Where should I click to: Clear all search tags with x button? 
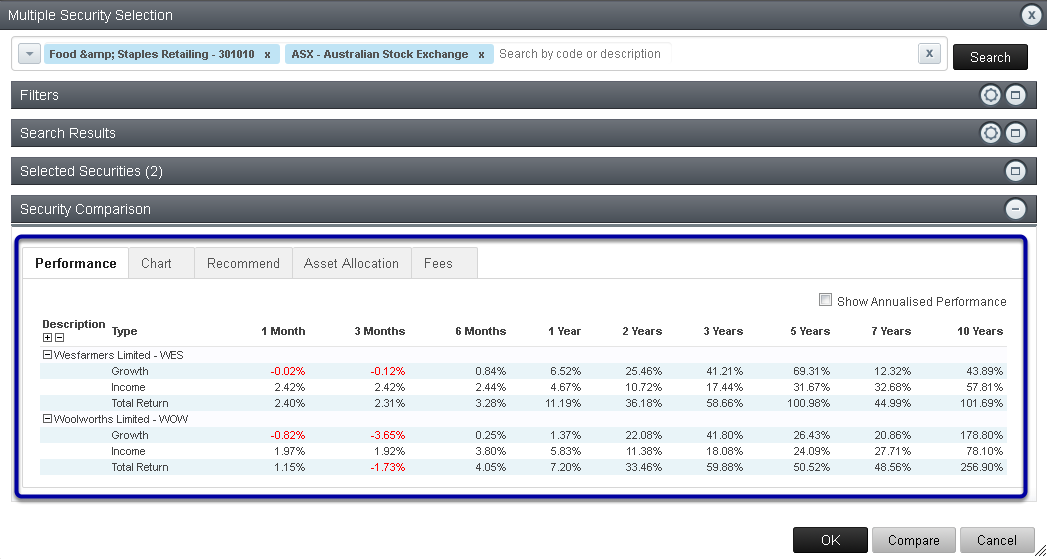click(x=929, y=54)
